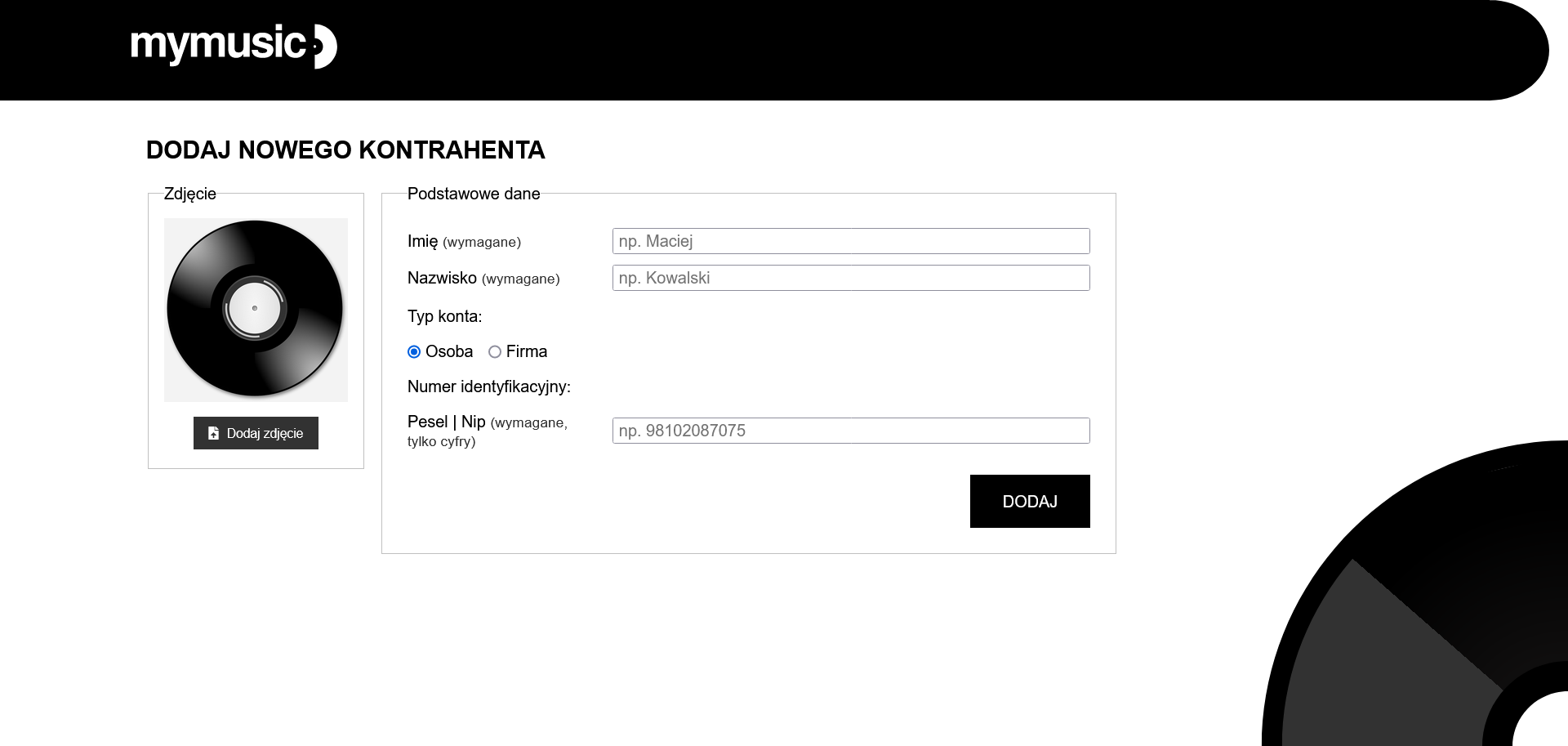Submit the form with the DODAJ button
Screen dimensions: 1568x746
coord(1030,501)
